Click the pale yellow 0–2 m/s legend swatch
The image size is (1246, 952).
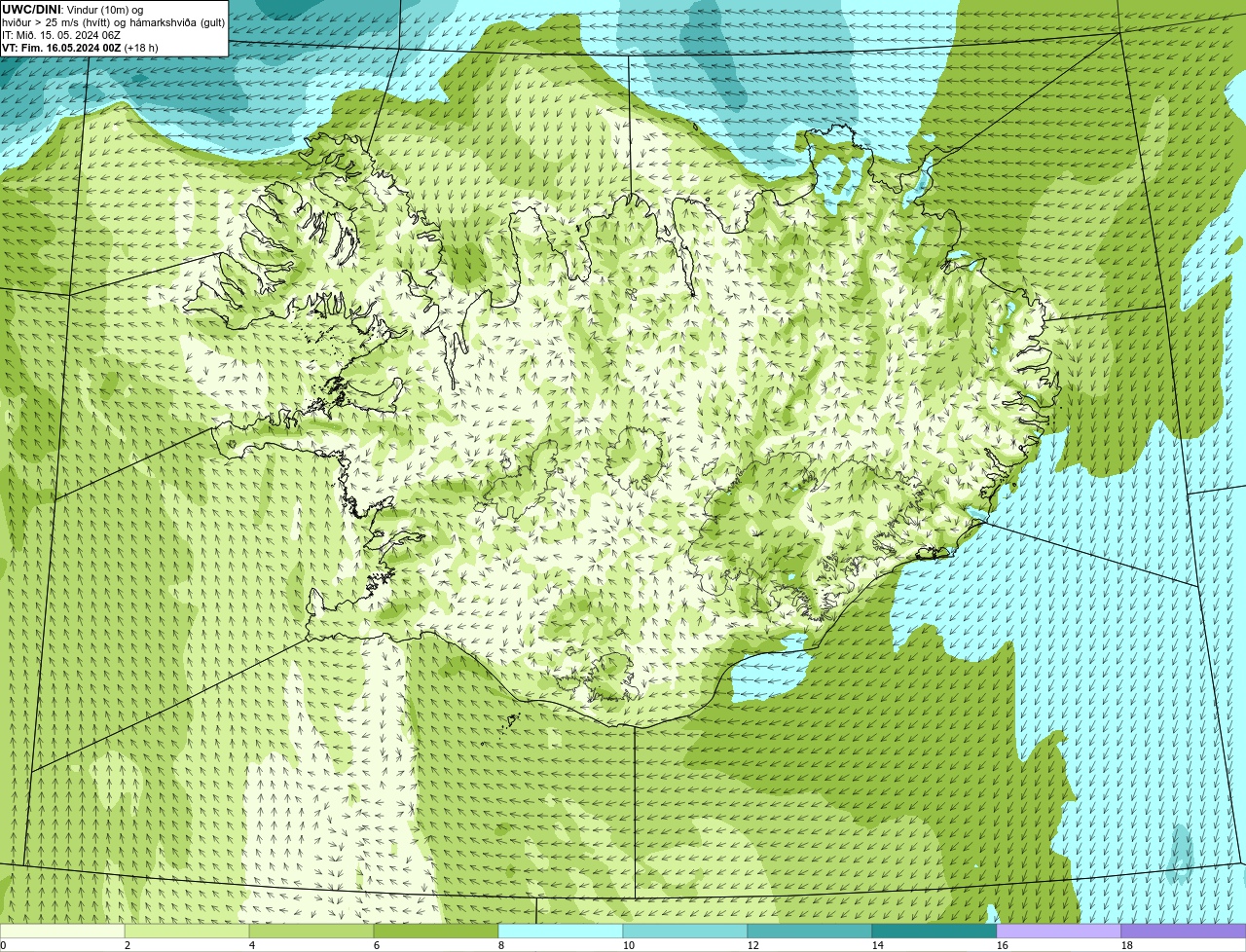[x=62, y=931]
